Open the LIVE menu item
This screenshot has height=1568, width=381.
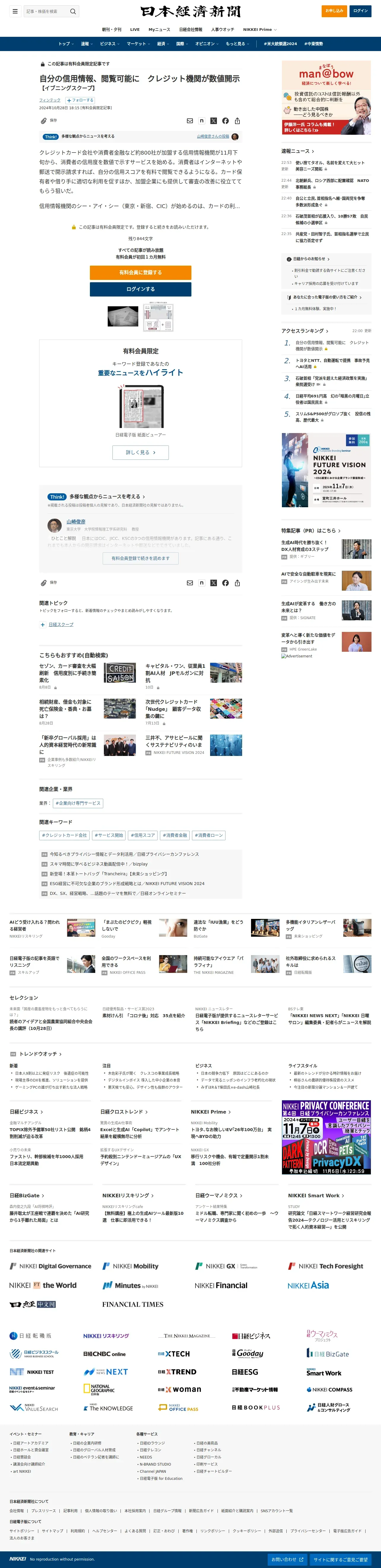point(135,29)
